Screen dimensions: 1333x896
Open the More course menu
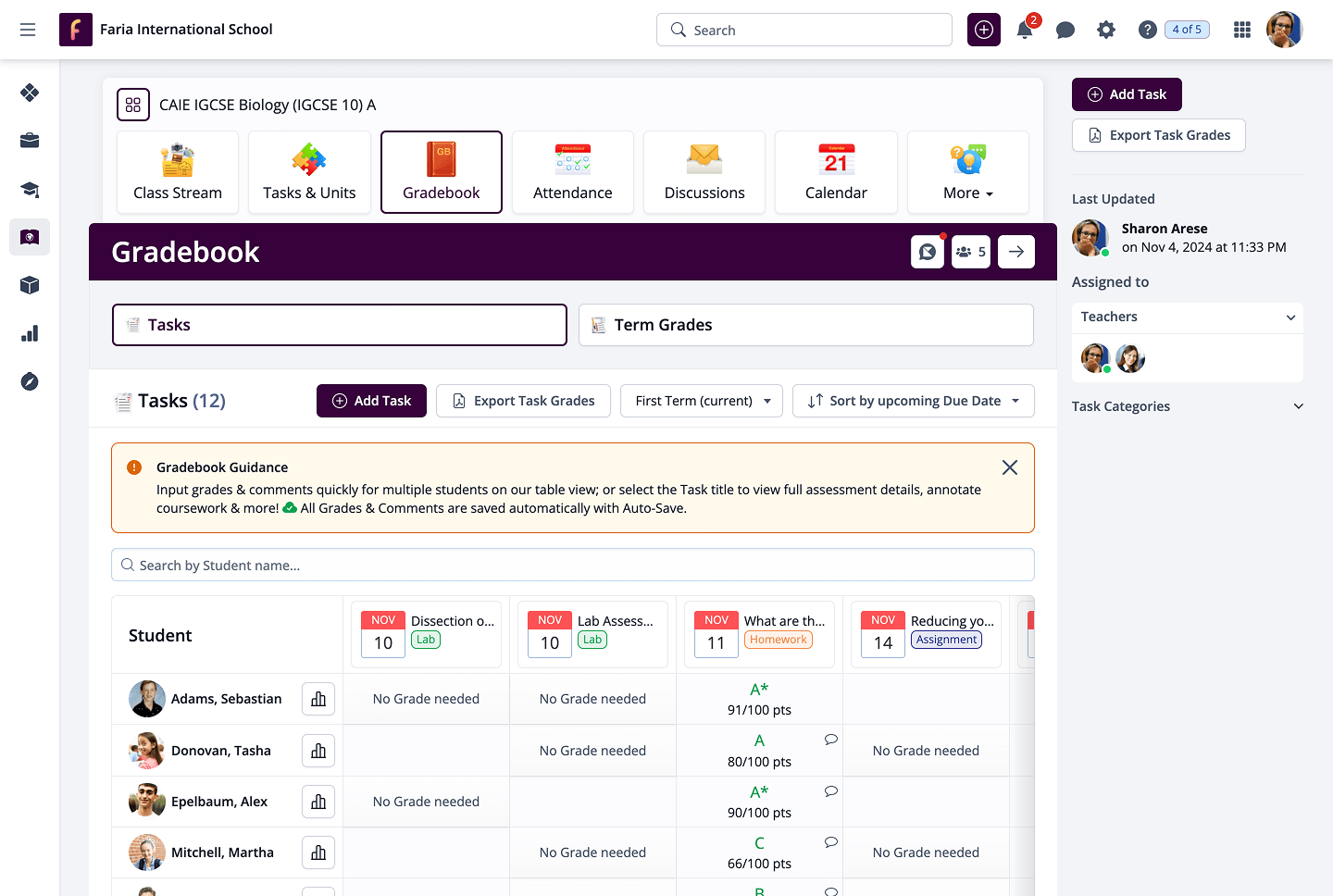(967, 173)
